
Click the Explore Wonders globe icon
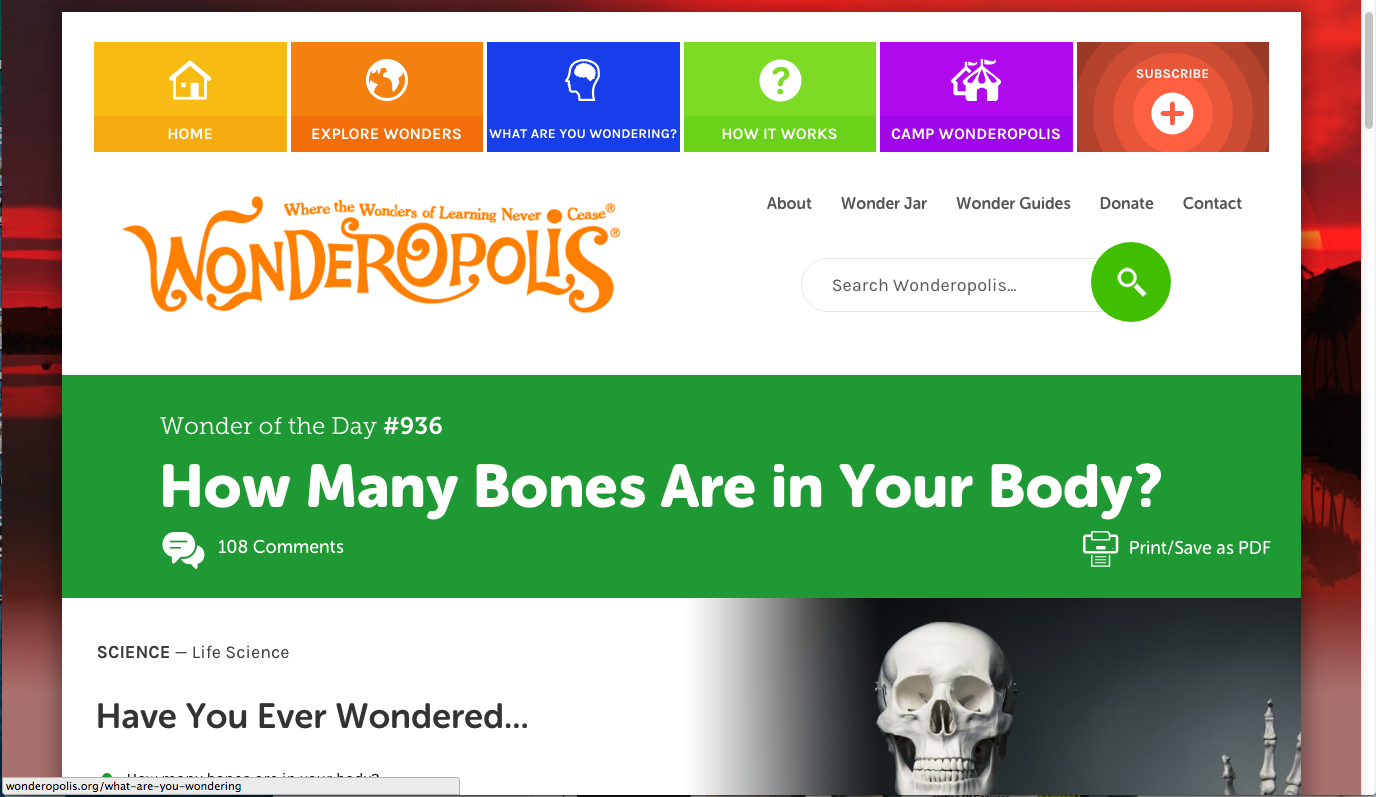coord(386,80)
